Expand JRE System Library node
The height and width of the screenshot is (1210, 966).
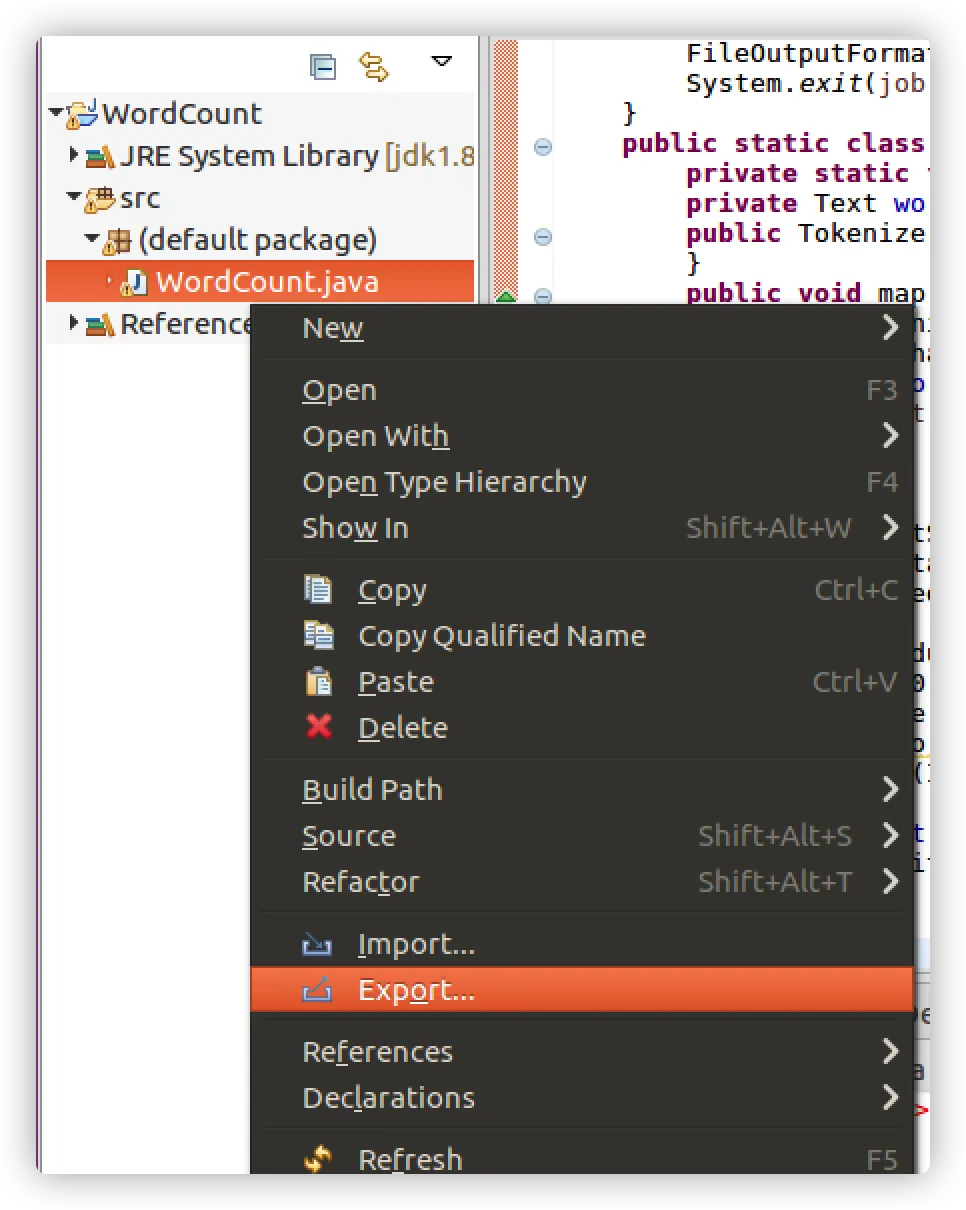pos(73,156)
